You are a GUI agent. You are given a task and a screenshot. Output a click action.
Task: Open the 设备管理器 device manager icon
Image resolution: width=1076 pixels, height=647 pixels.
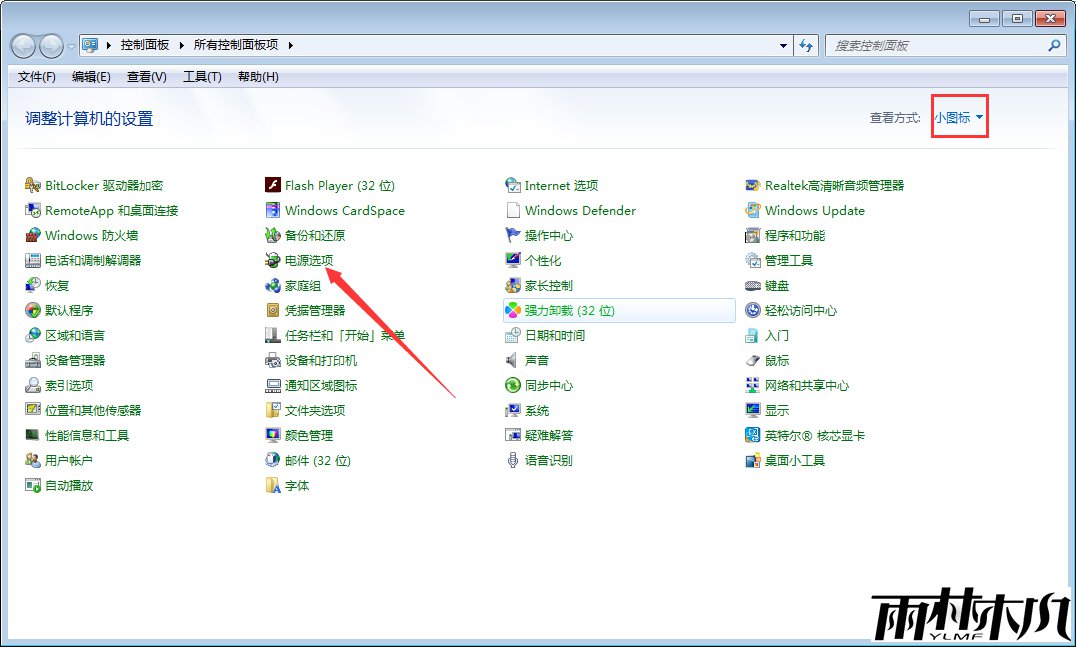tap(33, 361)
